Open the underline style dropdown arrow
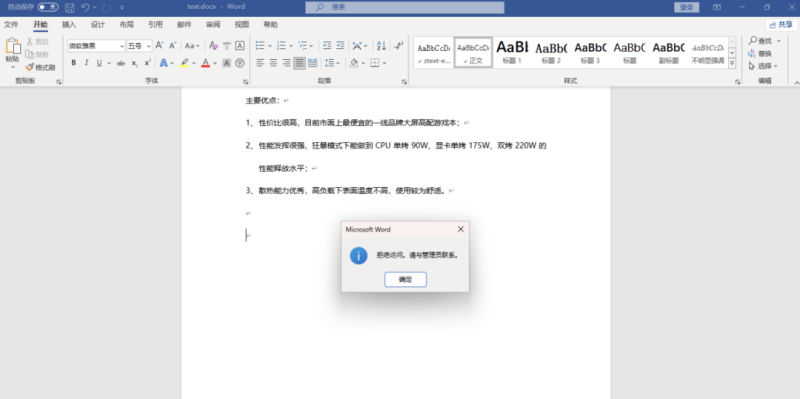The width and height of the screenshot is (800, 399). [x=109, y=63]
